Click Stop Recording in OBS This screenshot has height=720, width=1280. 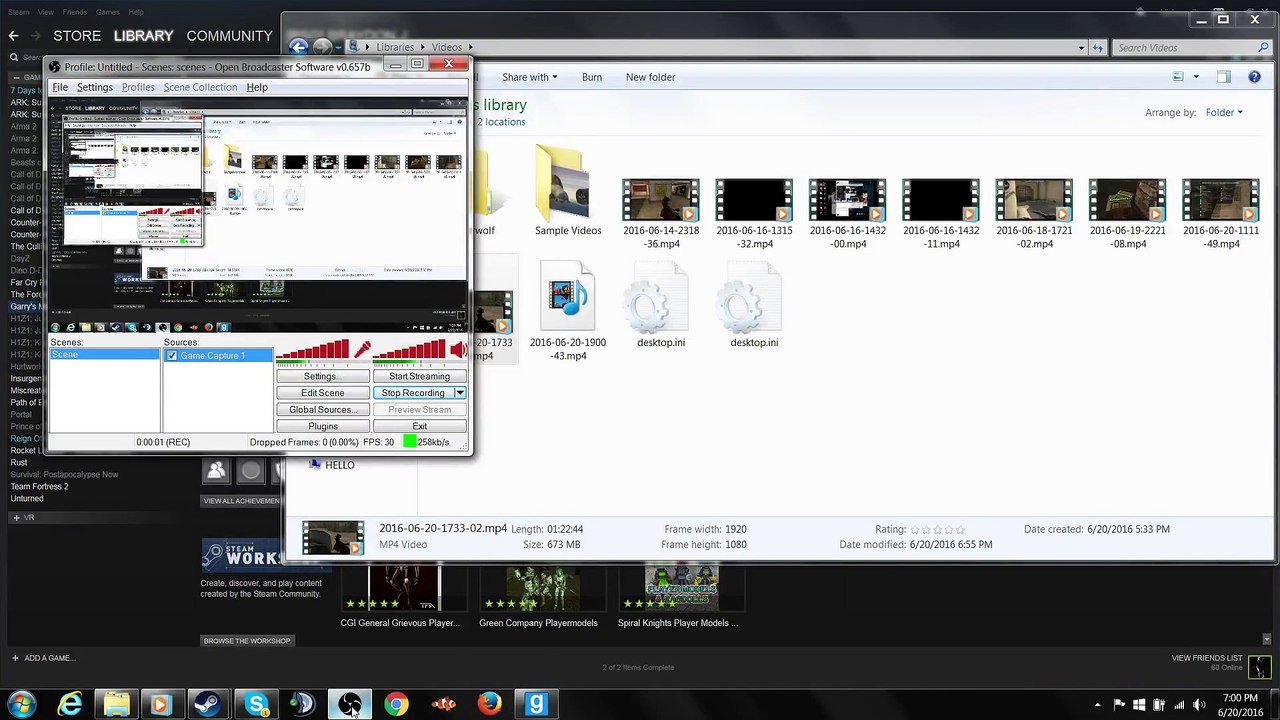[x=413, y=393]
